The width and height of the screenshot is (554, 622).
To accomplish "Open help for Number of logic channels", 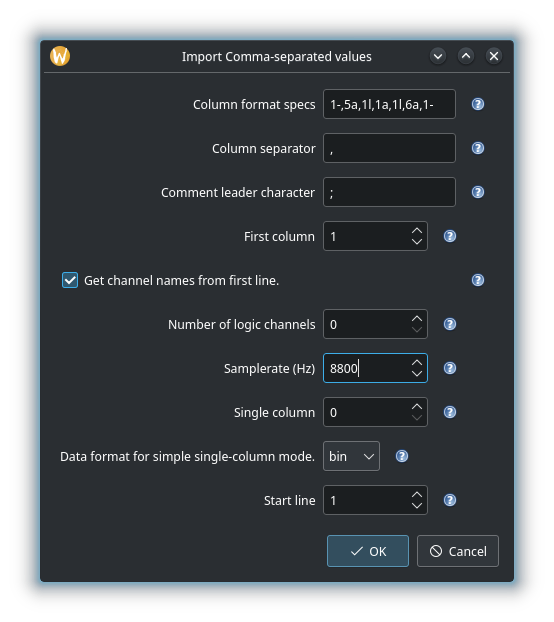I will pos(450,324).
